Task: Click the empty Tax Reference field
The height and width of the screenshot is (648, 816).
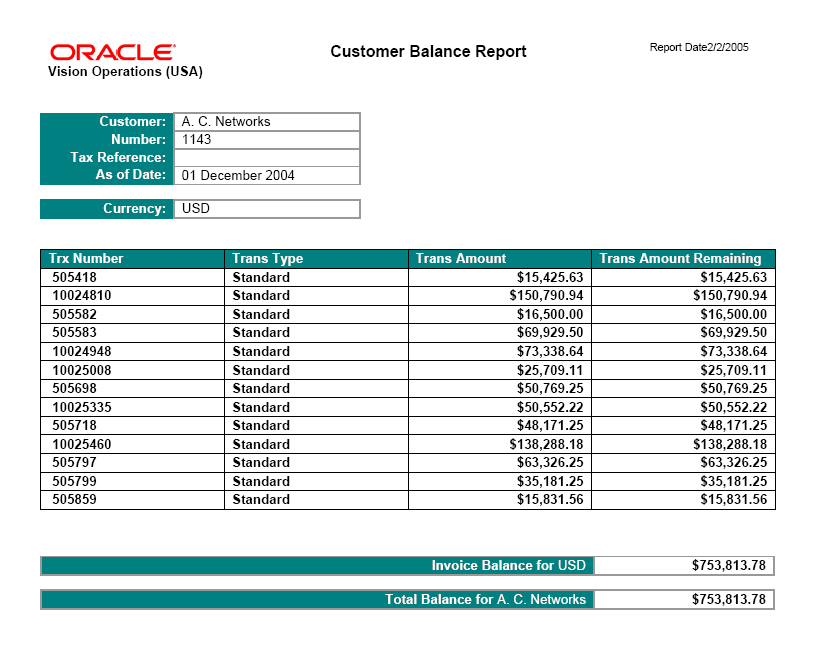Action: click(267, 158)
